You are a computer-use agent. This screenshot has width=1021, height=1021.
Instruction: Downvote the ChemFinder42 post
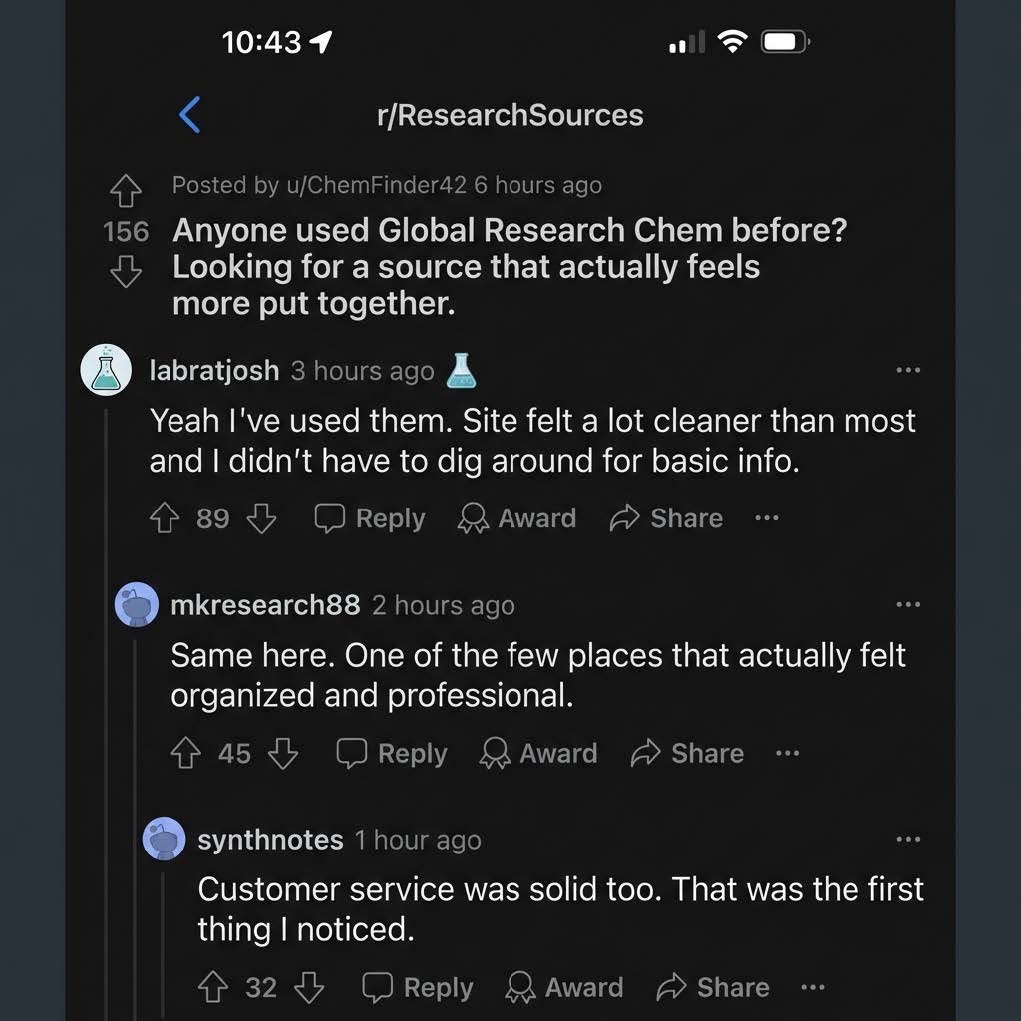pos(125,271)
